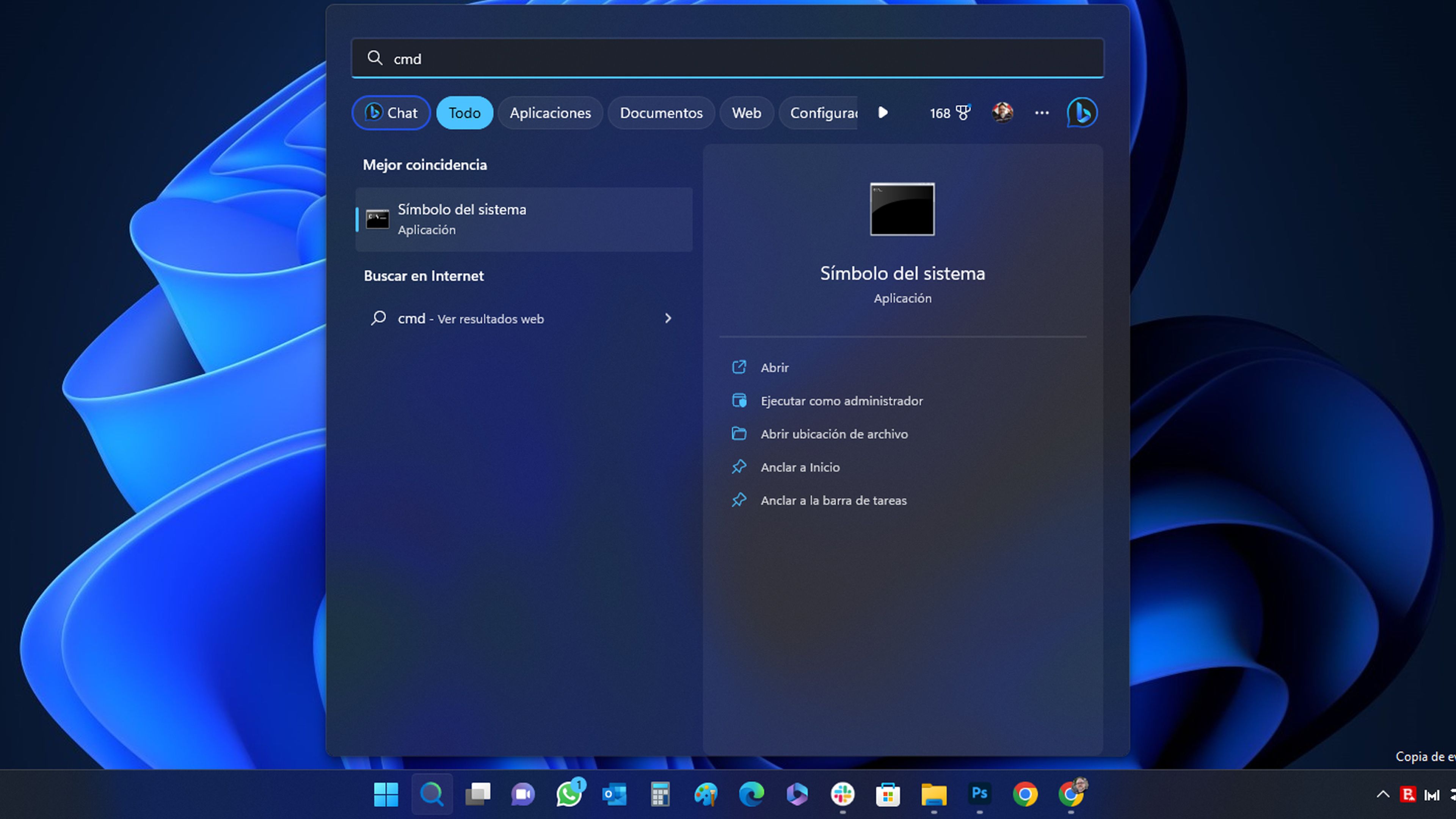Open Bing Chat icon at top right
Image resolution: width=1456 pixels, height=819 pixels.
tap(1082, 113)
